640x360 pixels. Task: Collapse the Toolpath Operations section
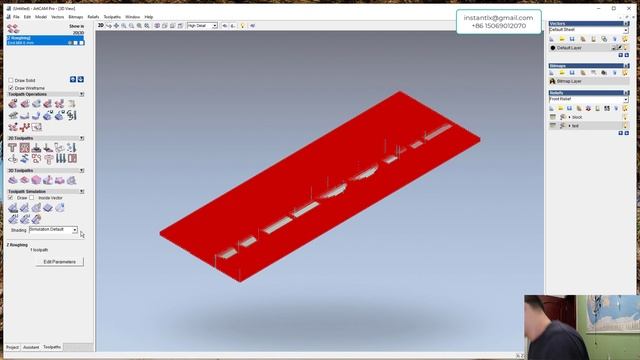(82, 94)
